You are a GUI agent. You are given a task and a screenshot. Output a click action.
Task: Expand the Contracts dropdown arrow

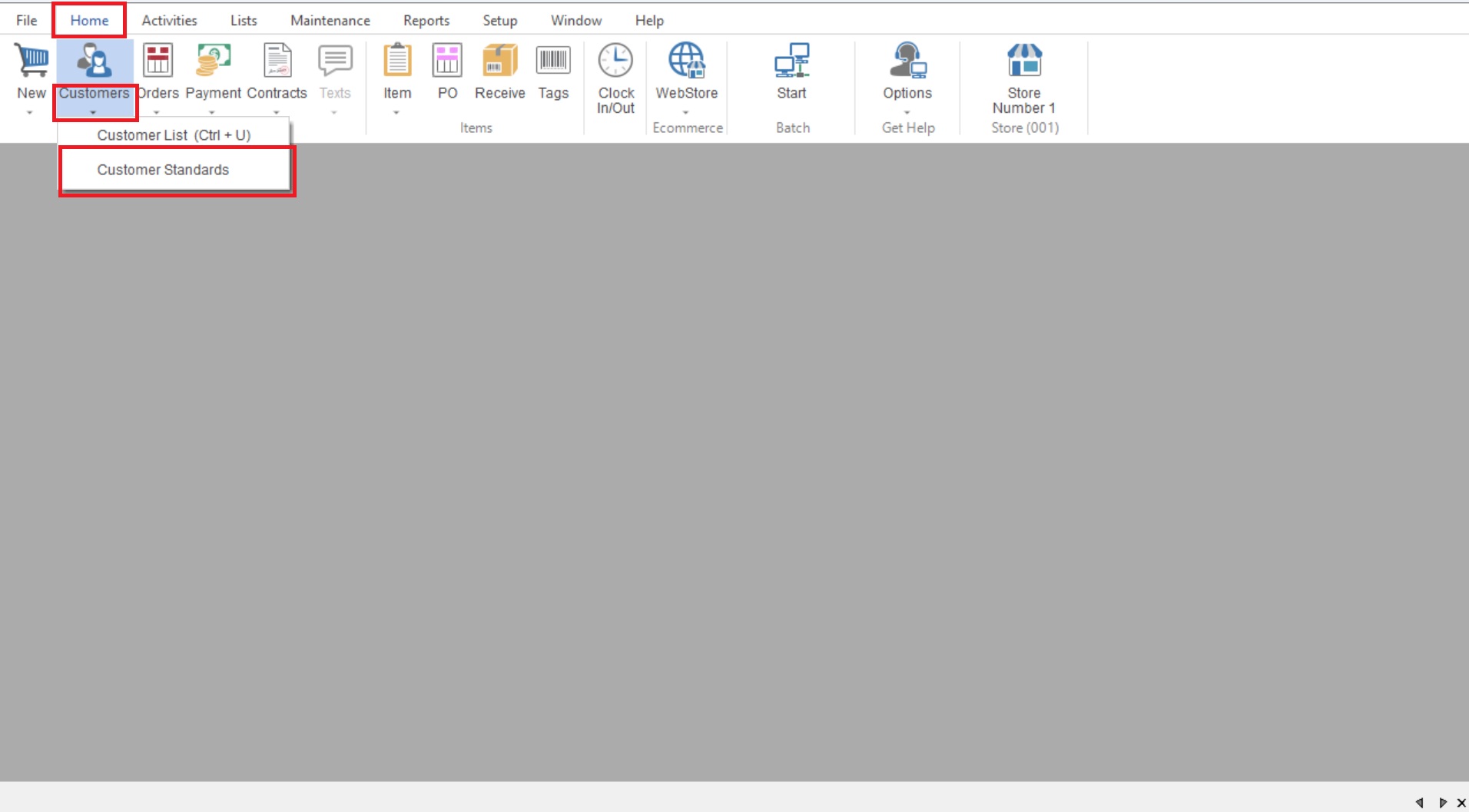coord(277,113)
